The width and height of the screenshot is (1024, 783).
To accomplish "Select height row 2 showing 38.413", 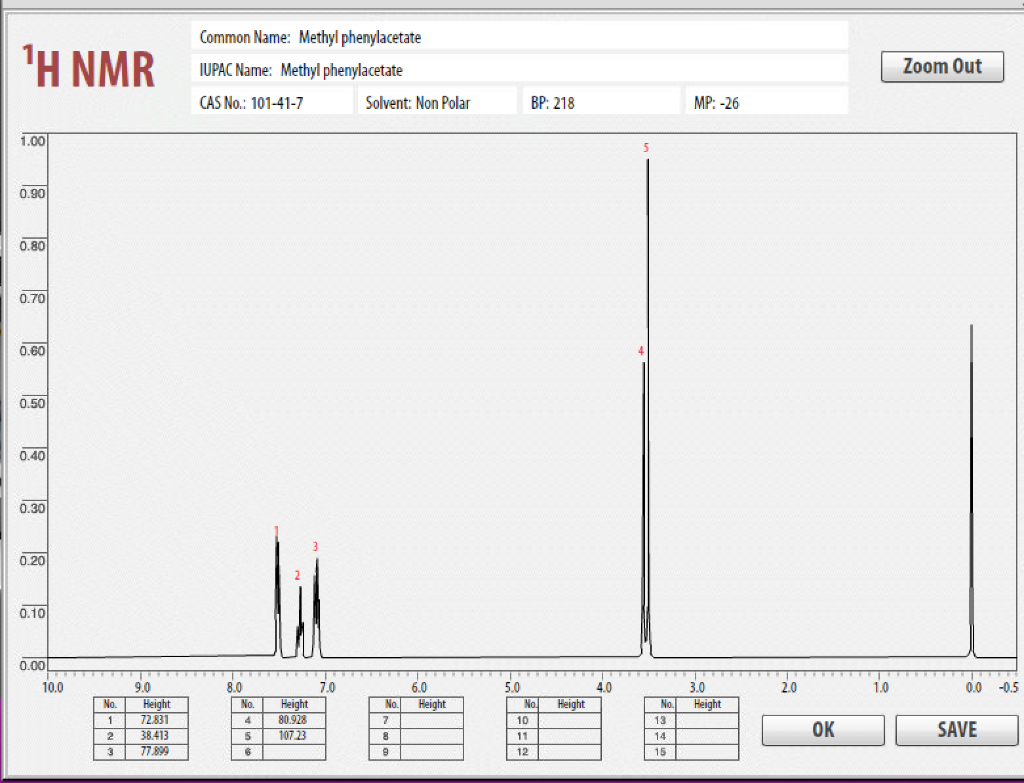I will click(x=157, y=735).
